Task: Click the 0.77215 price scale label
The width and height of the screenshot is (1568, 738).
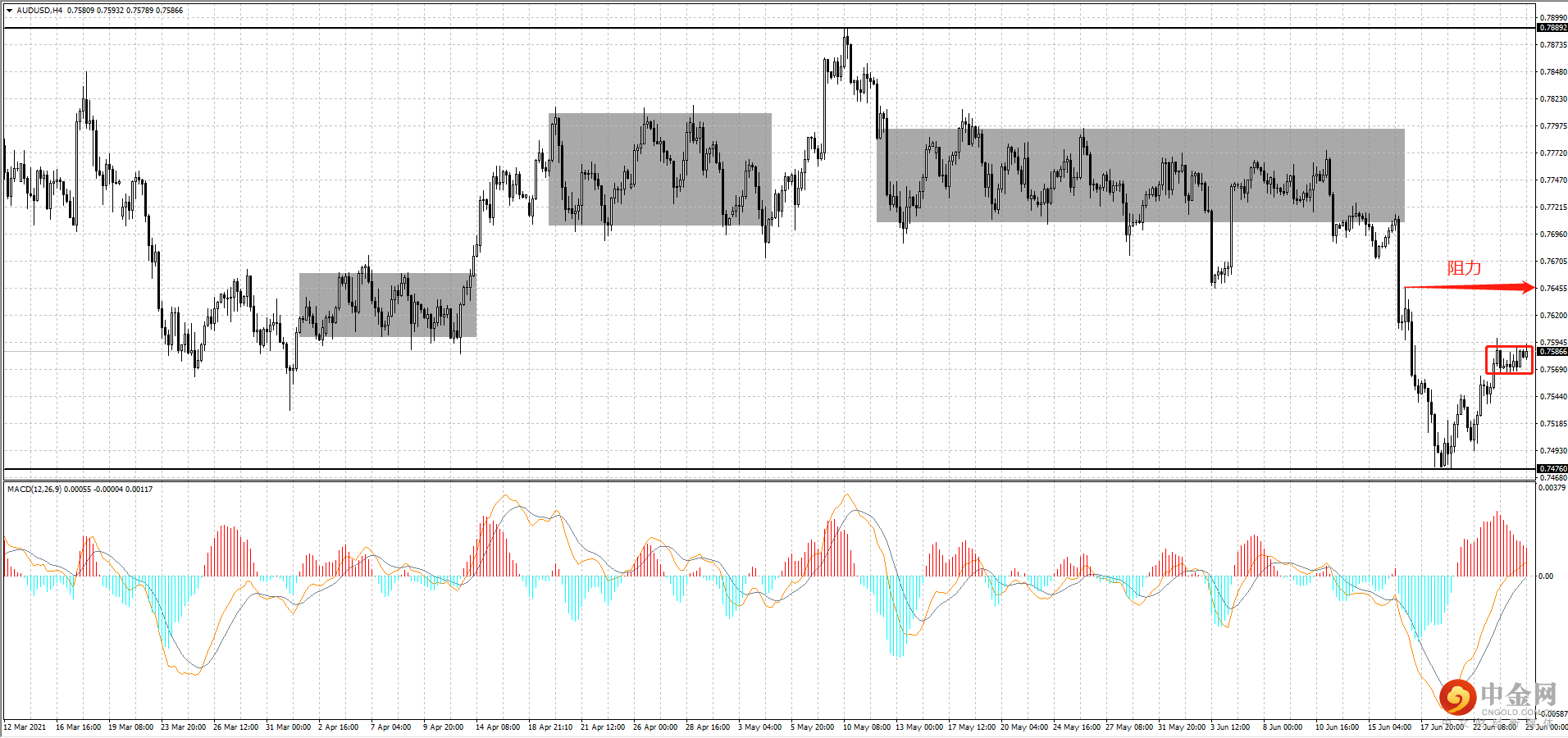Action: coord(1553,207)
